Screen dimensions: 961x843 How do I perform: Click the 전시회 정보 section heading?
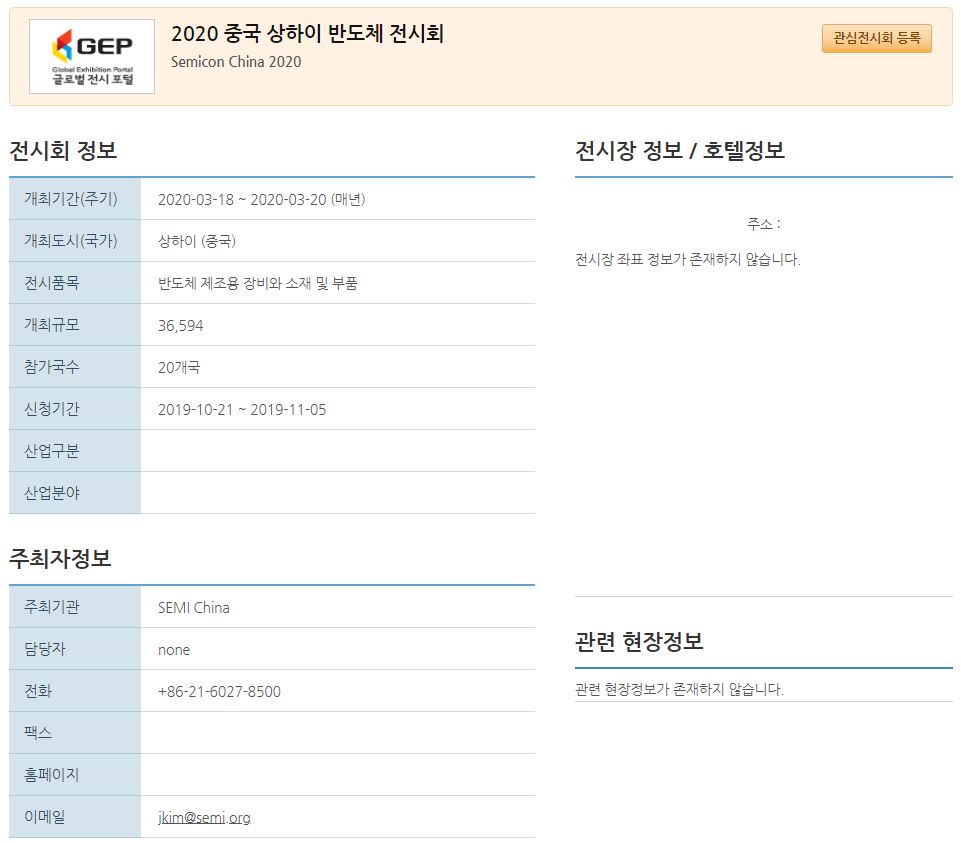tap(63, 150)
